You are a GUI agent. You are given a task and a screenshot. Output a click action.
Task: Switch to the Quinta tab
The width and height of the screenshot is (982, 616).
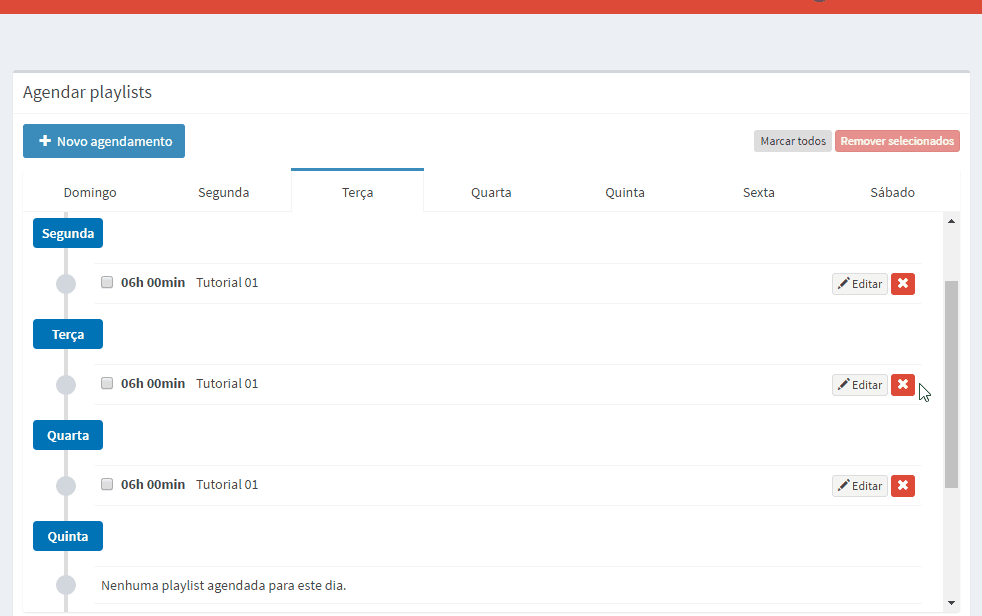tap(625, 192)
